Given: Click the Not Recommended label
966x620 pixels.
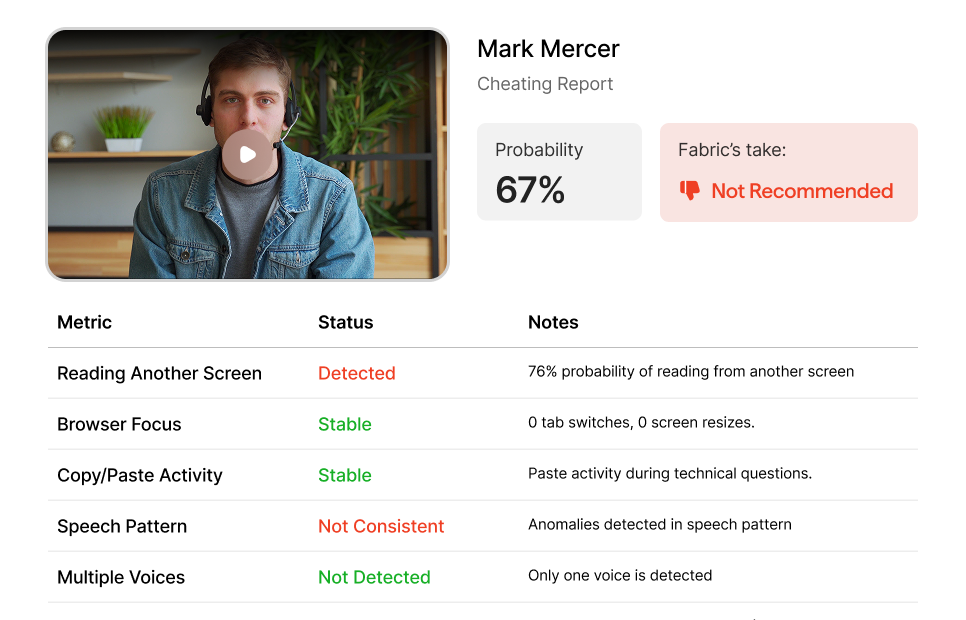Looking at the screenshot, I should pyautogui.click(x=802, y=191).
